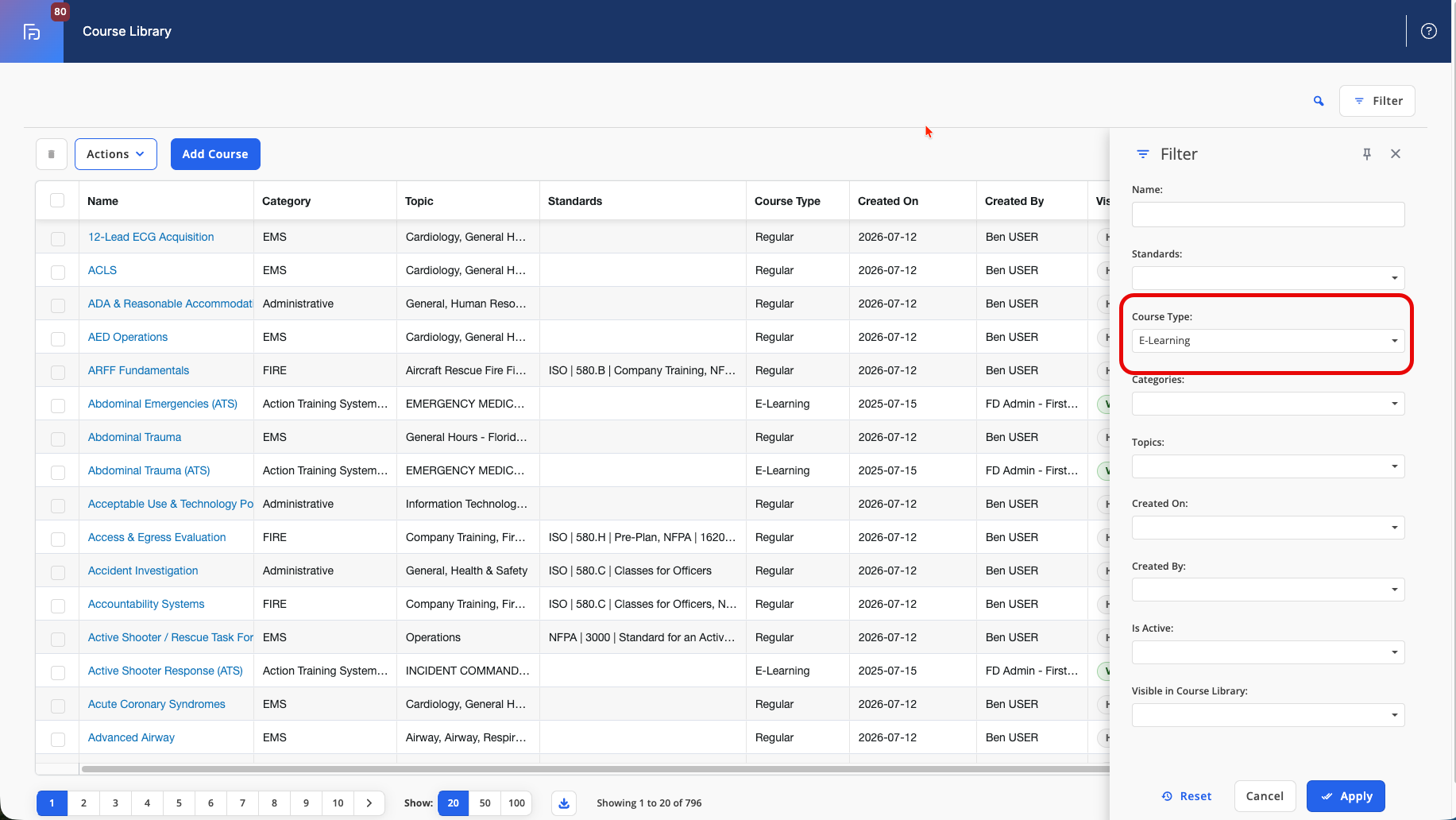The width and height of the screenshot is (1456, 820).
Task: Sort by Name column header
Action: click(103, 201)
